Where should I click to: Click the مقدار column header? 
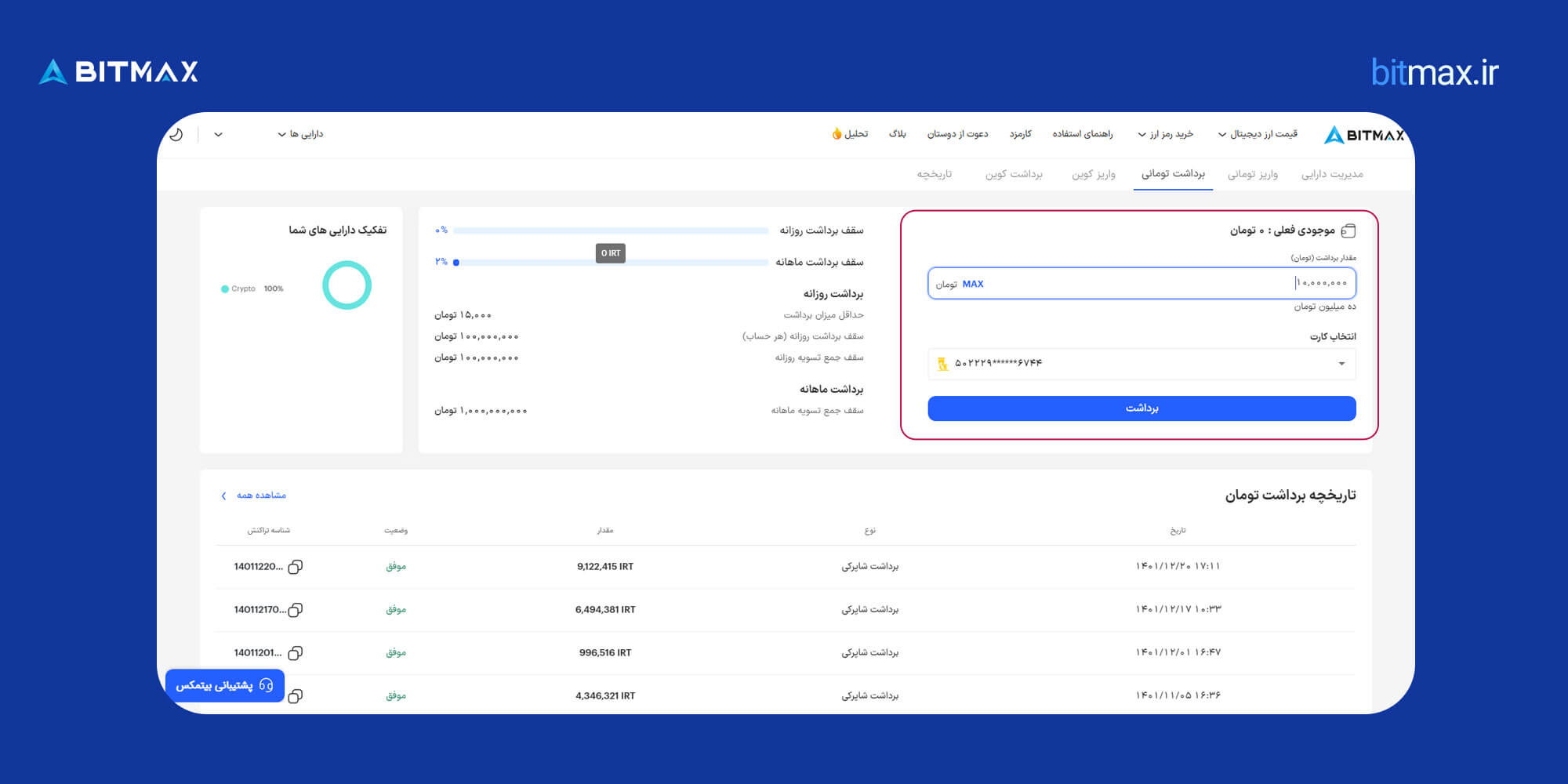tap(605, 531)
